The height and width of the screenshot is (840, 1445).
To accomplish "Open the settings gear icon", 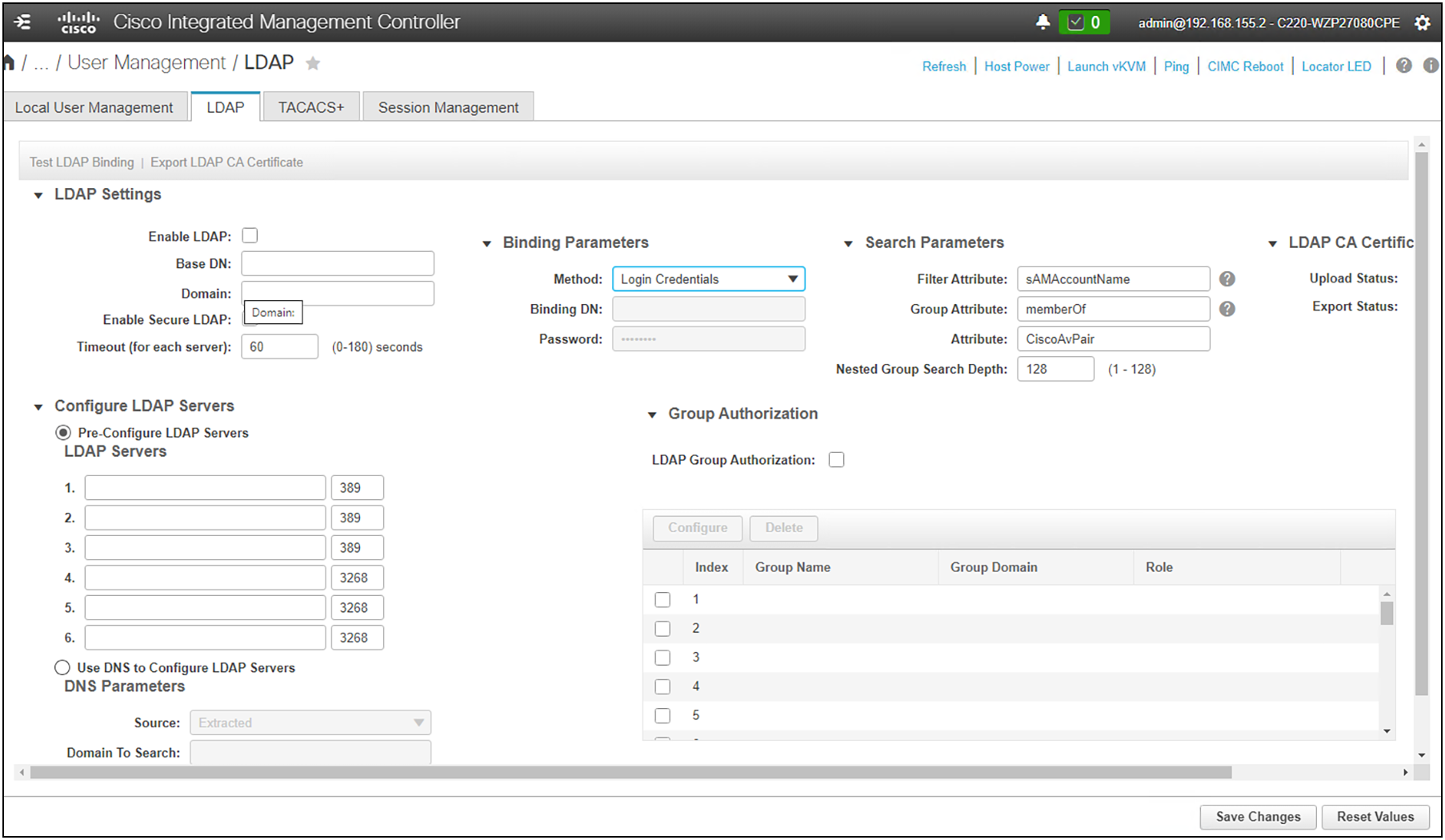I will 1422,23.
